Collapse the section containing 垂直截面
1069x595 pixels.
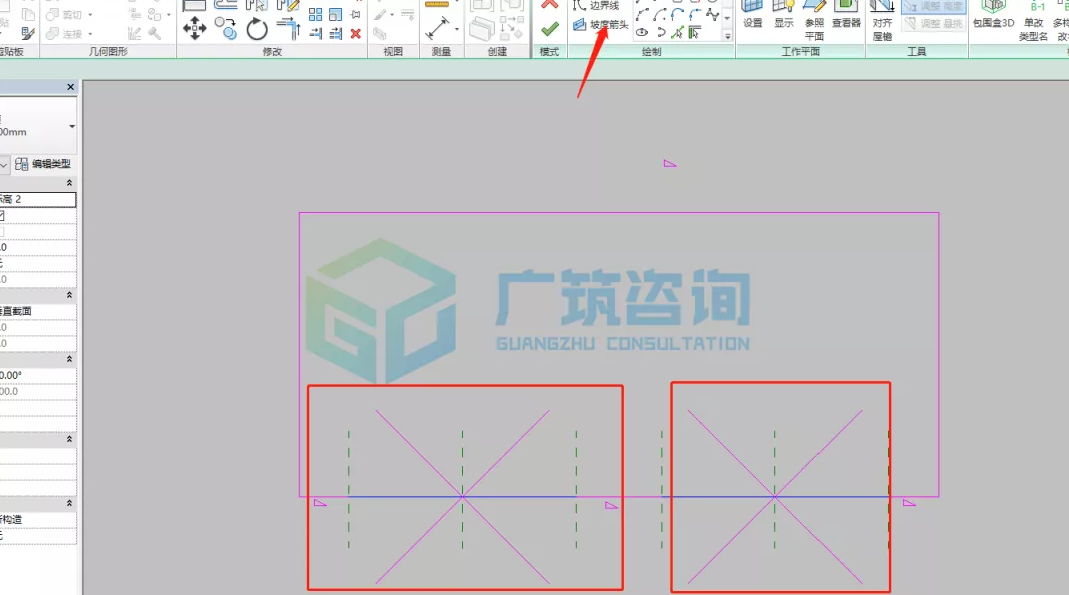69,295
